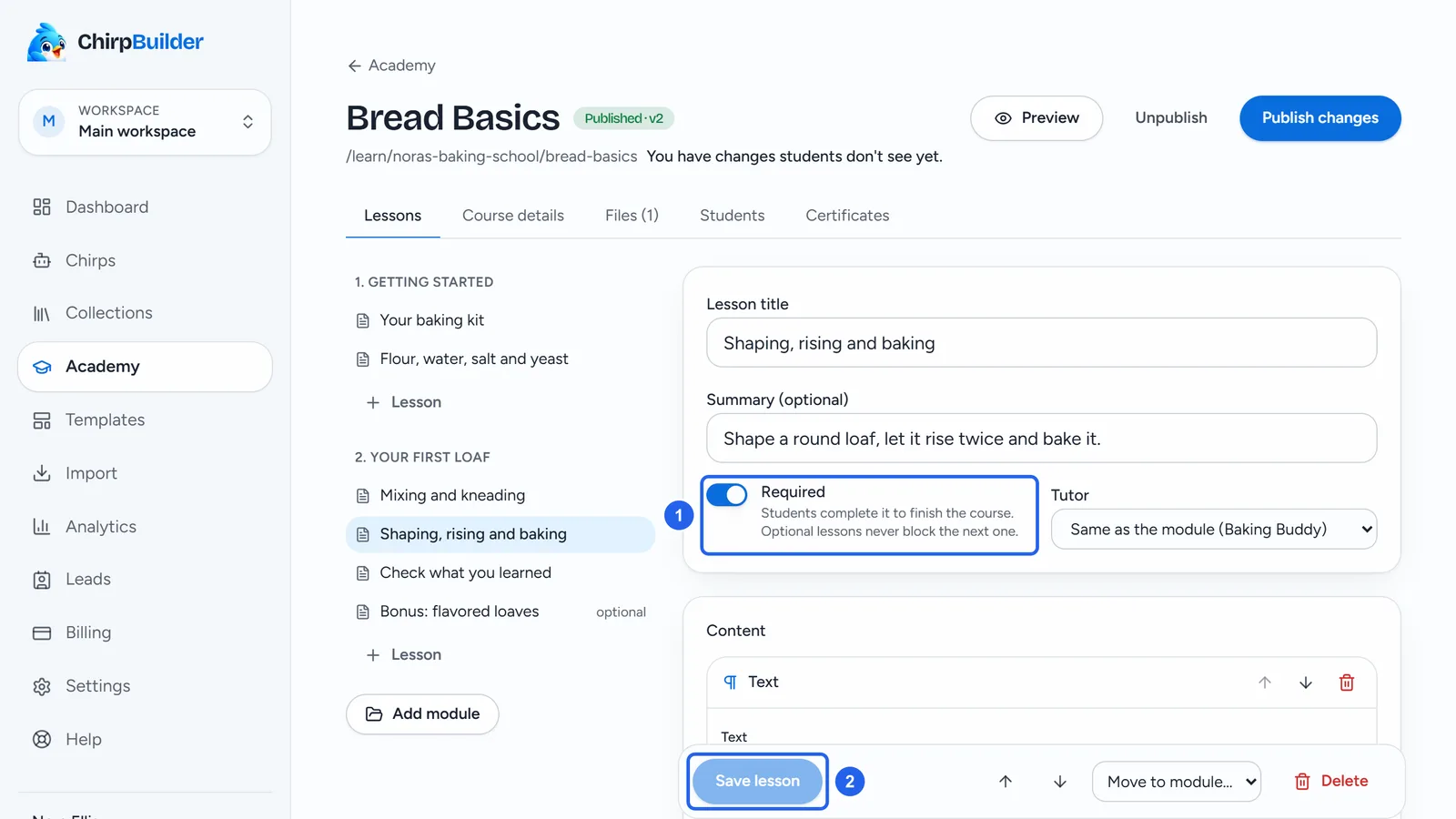The image size is (1456, 819).
Task: Open Collections in the sidebar
Action: (145, 313)
